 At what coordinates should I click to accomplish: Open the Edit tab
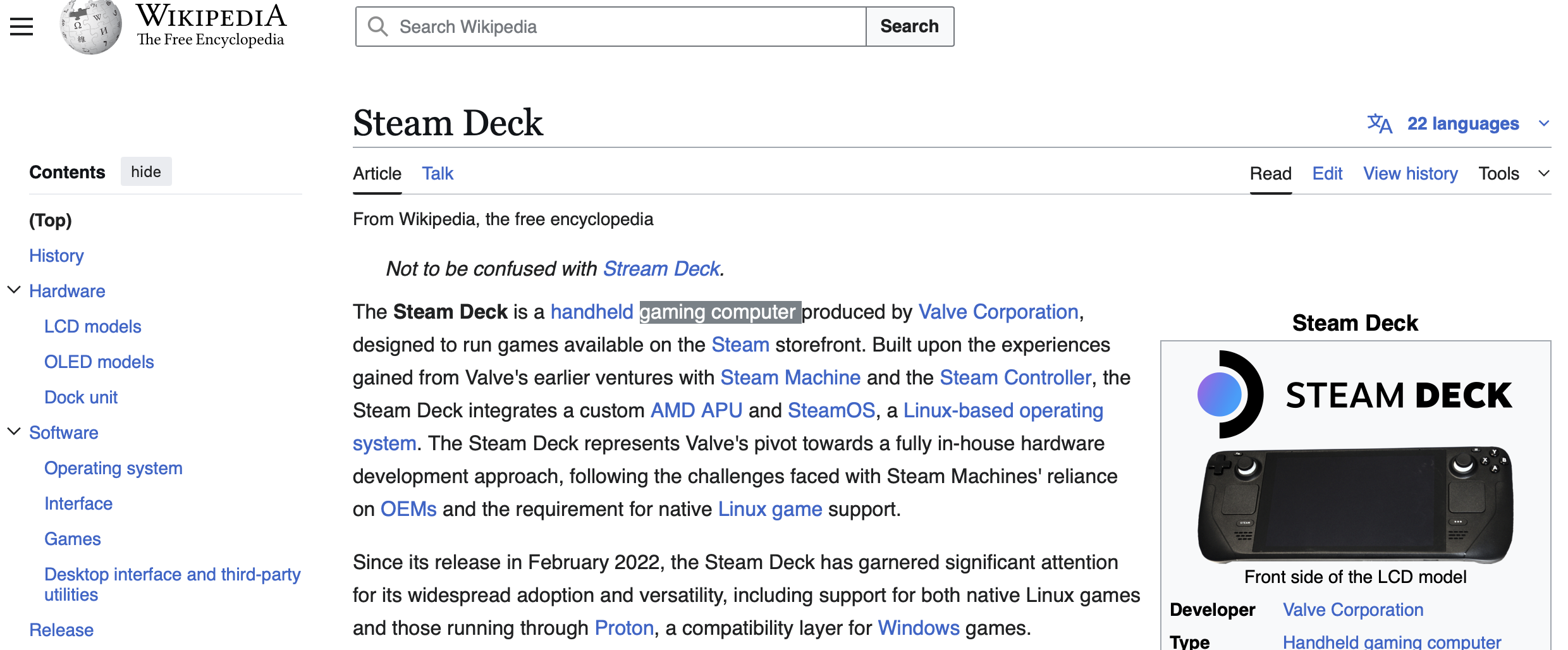pos(1327,173)
